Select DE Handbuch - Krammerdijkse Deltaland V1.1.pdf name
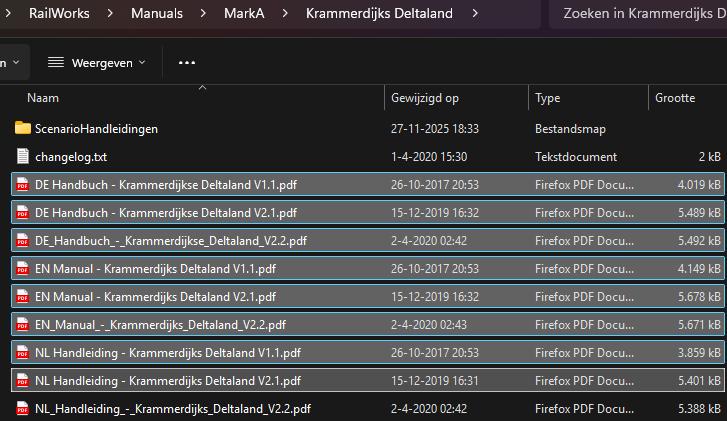This screenshot has height=421, width=727. (166, 185)
